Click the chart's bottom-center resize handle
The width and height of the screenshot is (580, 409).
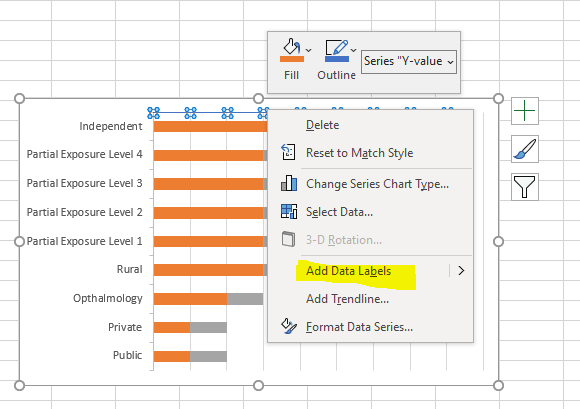[x=259, y=385]
